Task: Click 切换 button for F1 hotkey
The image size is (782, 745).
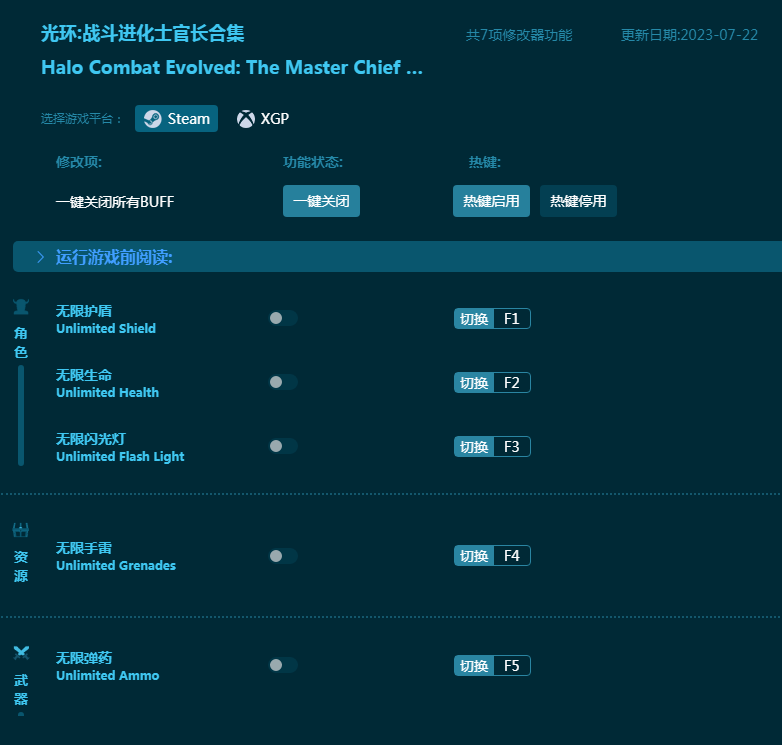Action: (474, 319)
